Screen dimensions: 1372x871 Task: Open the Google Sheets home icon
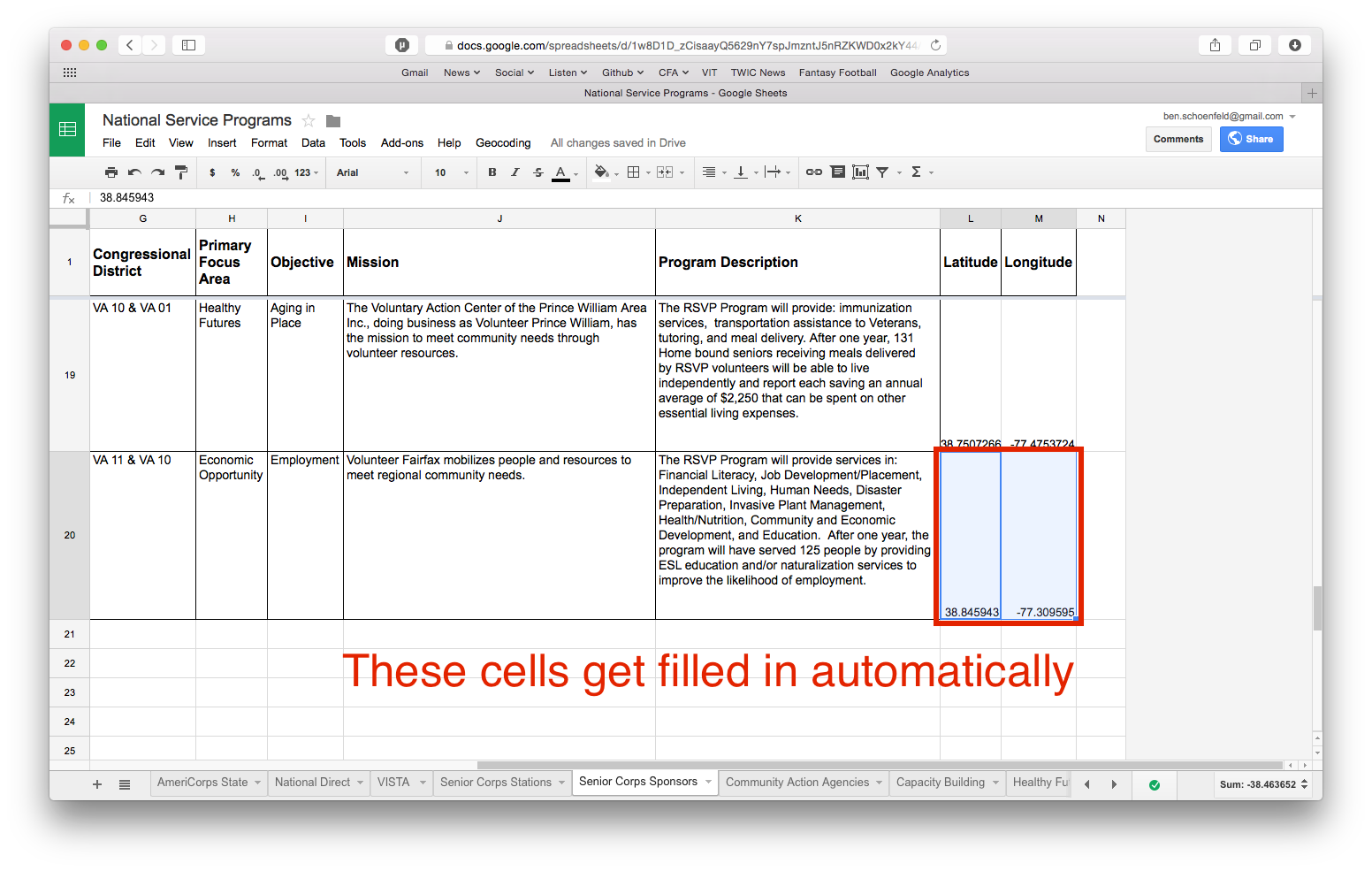pos(67,130)
